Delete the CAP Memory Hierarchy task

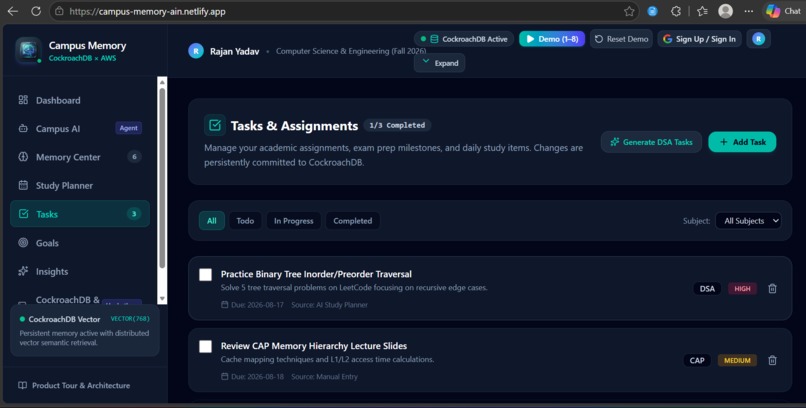tap(772, 361)
